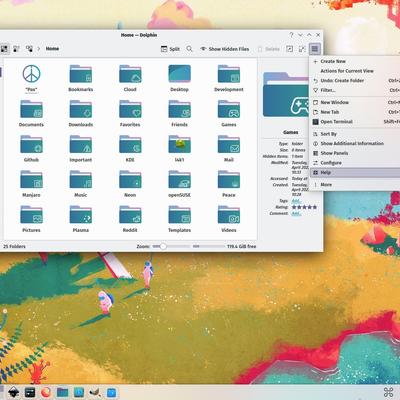The height and width of the screenshot is (400, 400).
Task: Open Show Additional Information submenu
Action: 355,143
